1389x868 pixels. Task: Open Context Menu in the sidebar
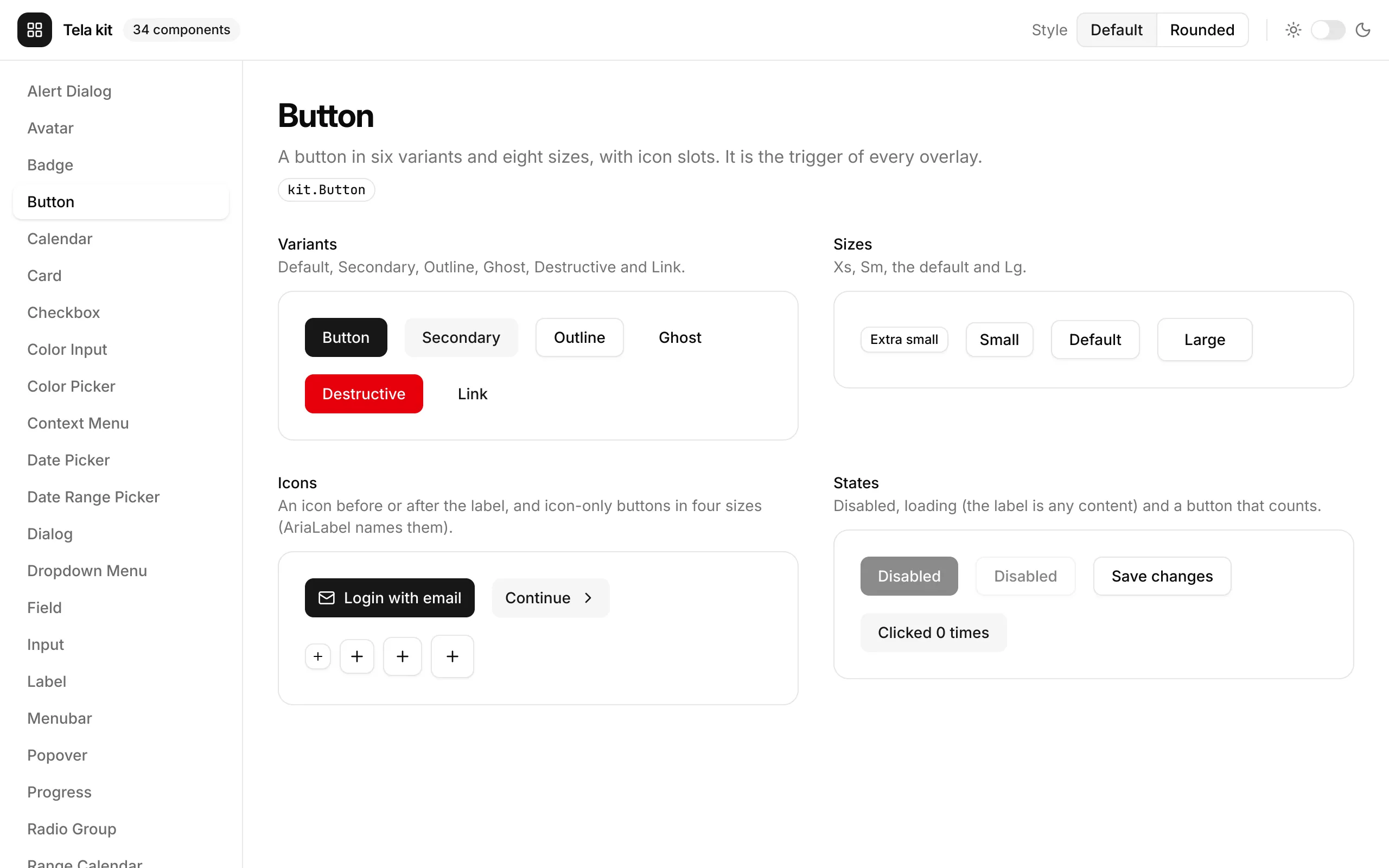[x=121, y=423]
